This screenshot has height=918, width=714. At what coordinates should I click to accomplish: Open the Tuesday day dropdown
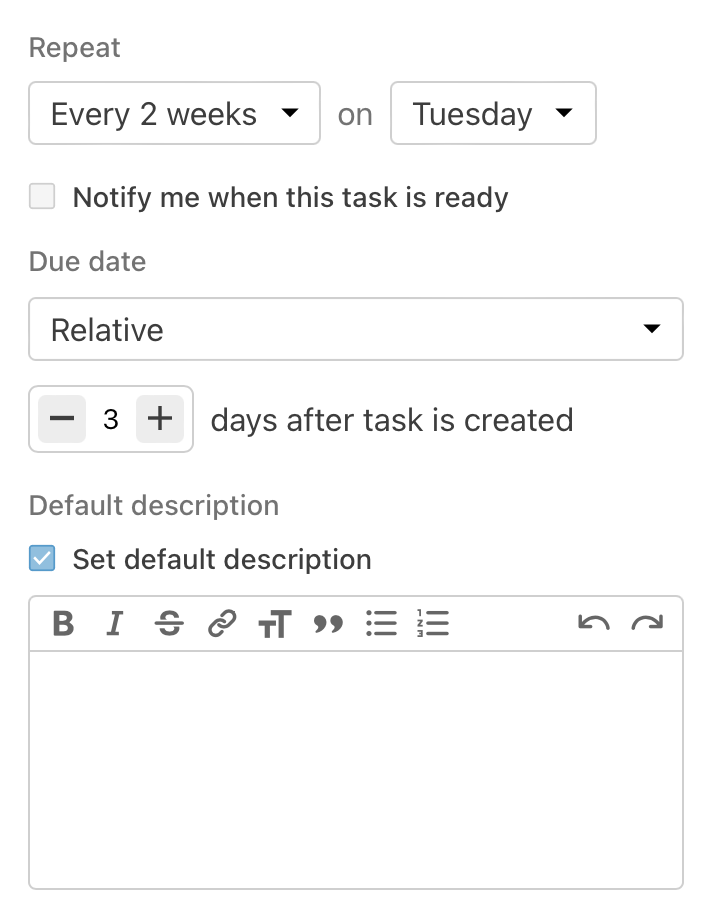tap(493, 114)
